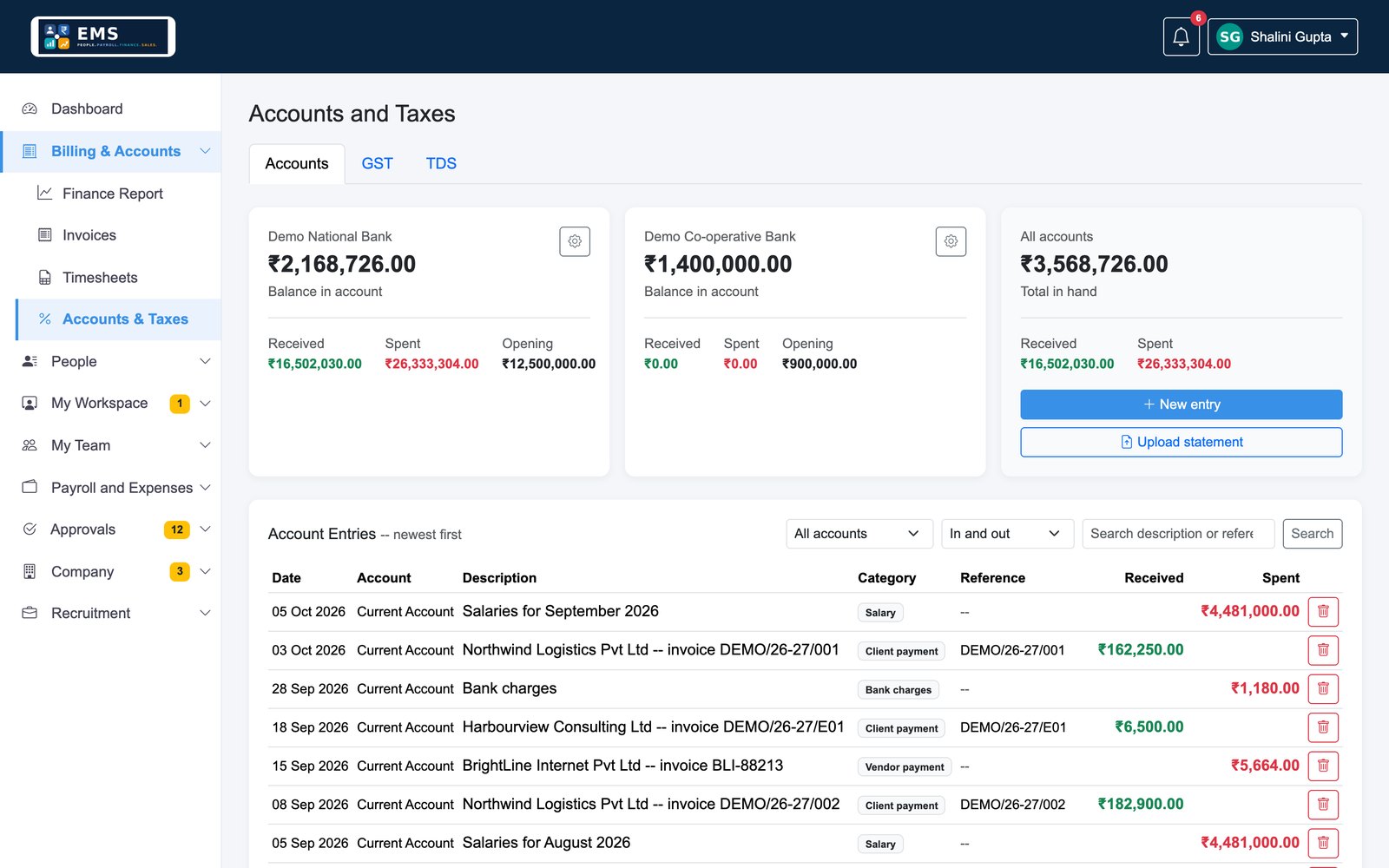Go to Invoices page
Viewport: 1389px width, 868px height.
click(119, 235)
